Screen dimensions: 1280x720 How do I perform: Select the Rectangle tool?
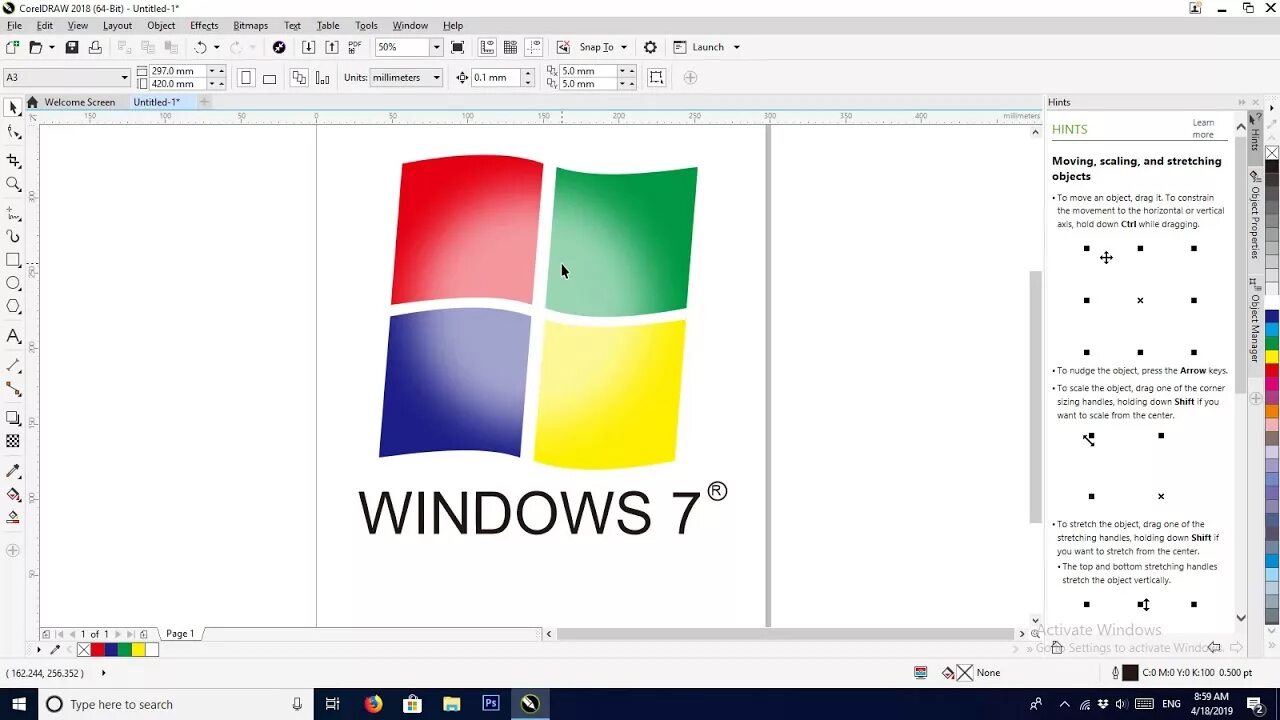[13, 260]
